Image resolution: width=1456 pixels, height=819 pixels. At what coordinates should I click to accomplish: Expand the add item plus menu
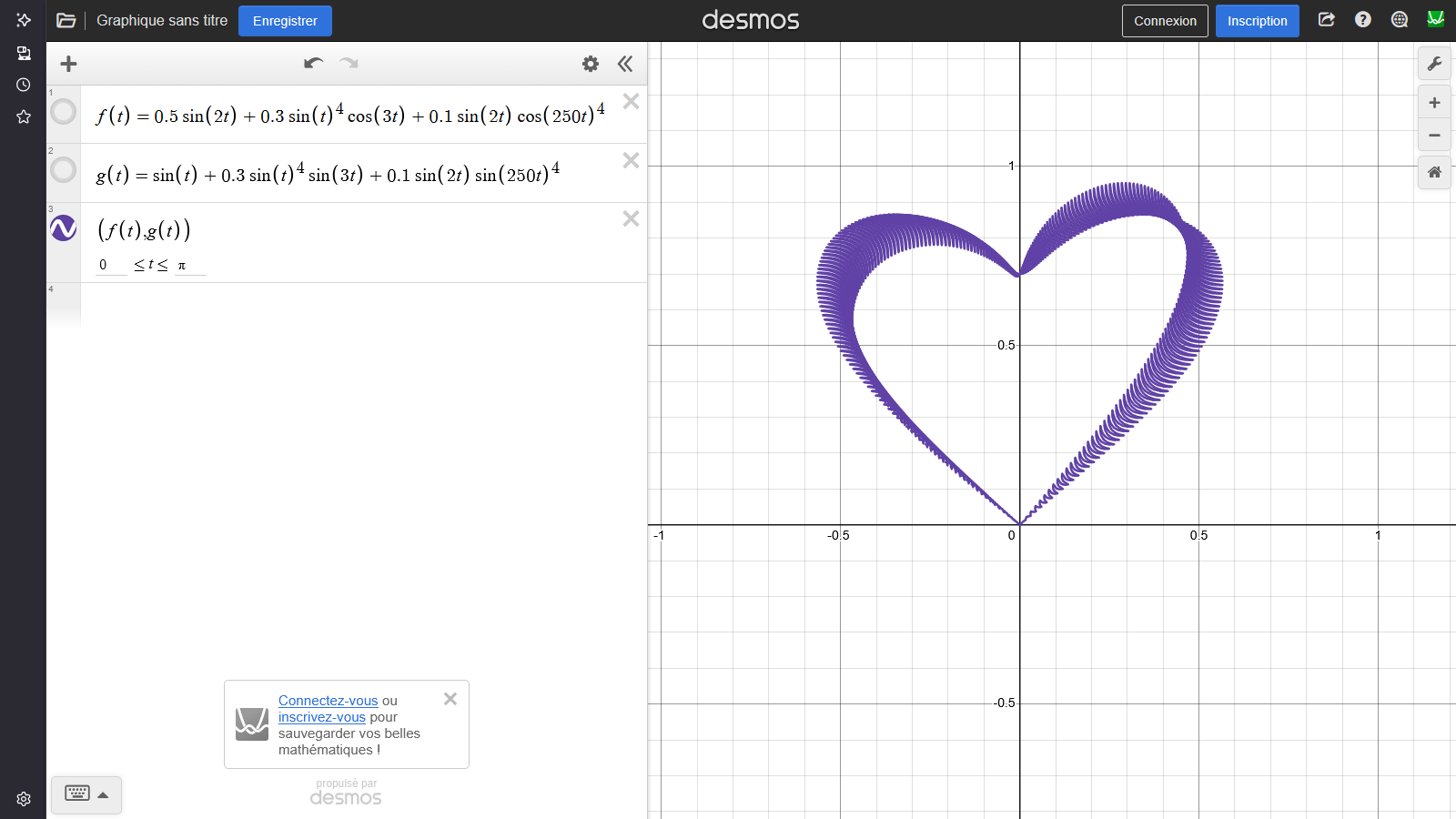pyautogui.click(x=68, y=64)
